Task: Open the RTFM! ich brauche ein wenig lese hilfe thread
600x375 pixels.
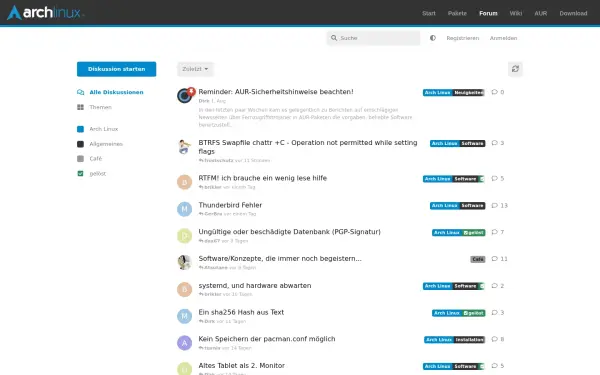Action: pos(262,178)
